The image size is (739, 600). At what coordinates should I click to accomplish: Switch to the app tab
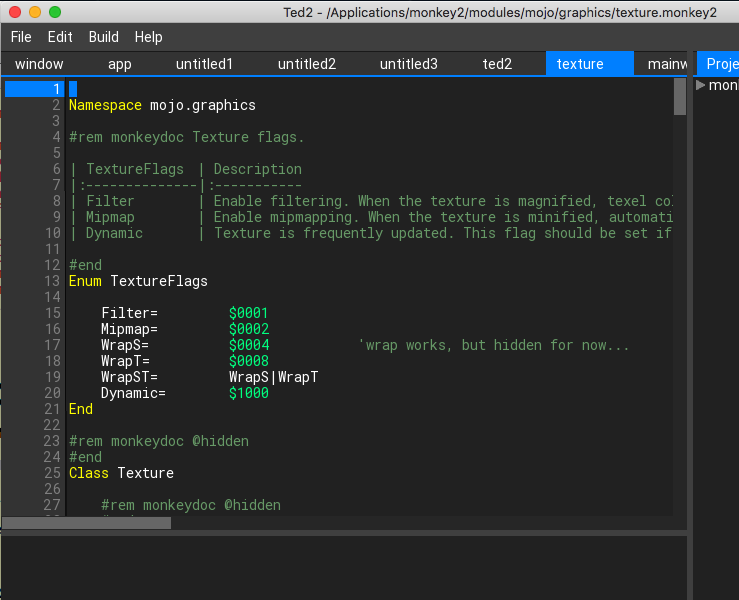(119, 64)
